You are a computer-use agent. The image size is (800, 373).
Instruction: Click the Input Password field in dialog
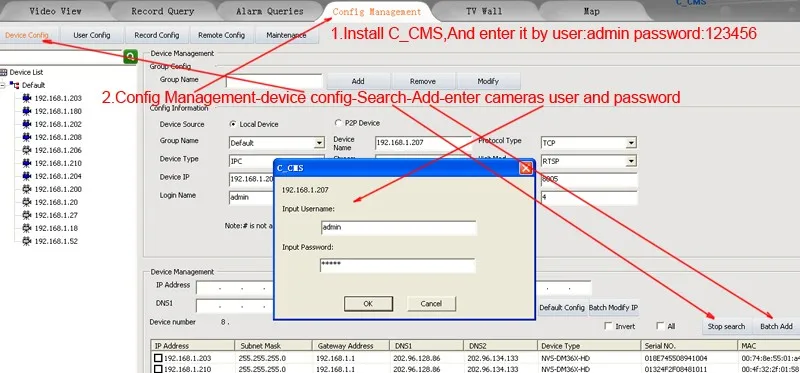pos(397,265)
